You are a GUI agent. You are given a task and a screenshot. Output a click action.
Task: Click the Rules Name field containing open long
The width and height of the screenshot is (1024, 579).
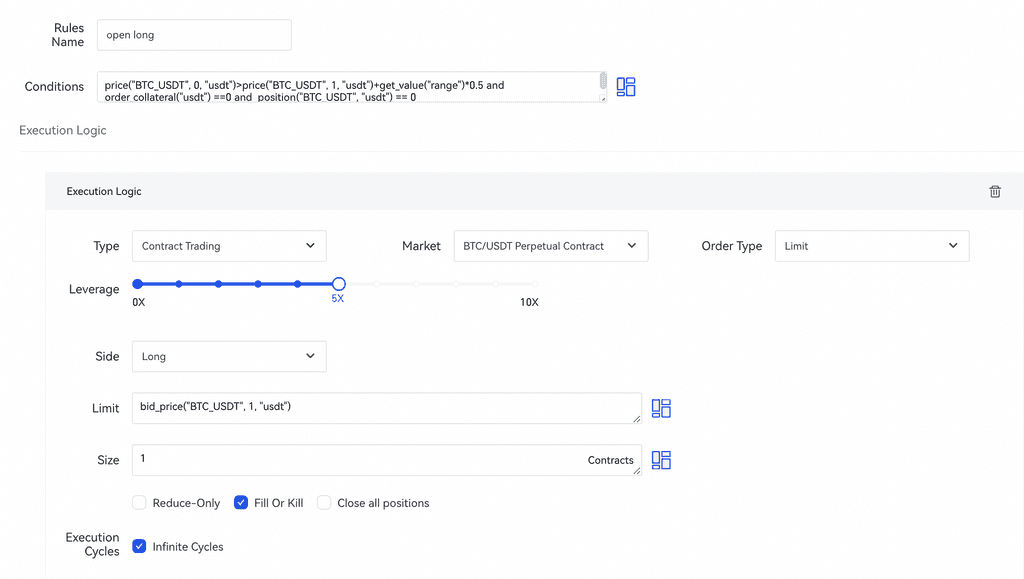[x=194, y=35]
